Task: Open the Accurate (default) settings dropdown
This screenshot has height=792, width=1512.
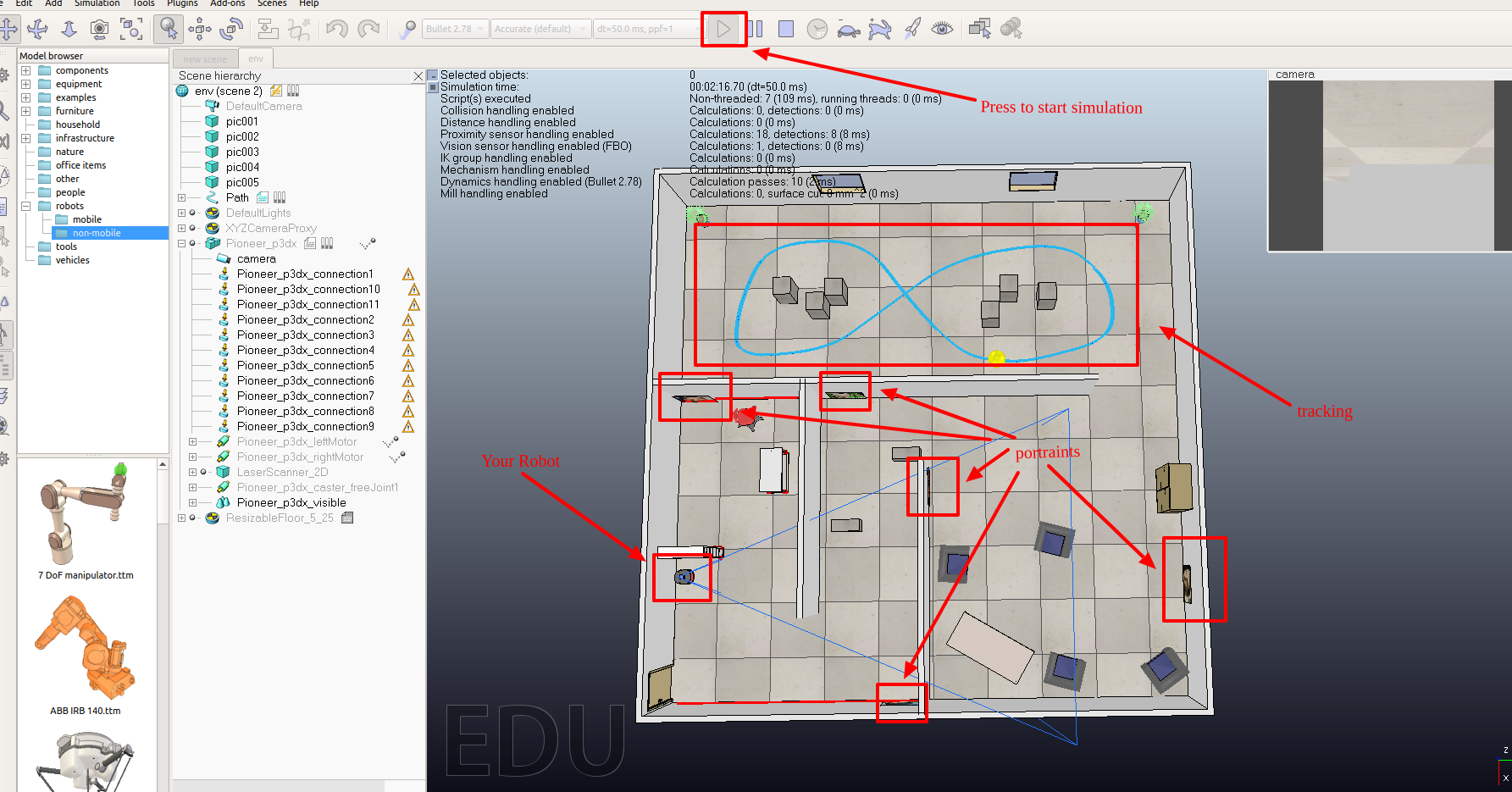Action: point(540,28)
